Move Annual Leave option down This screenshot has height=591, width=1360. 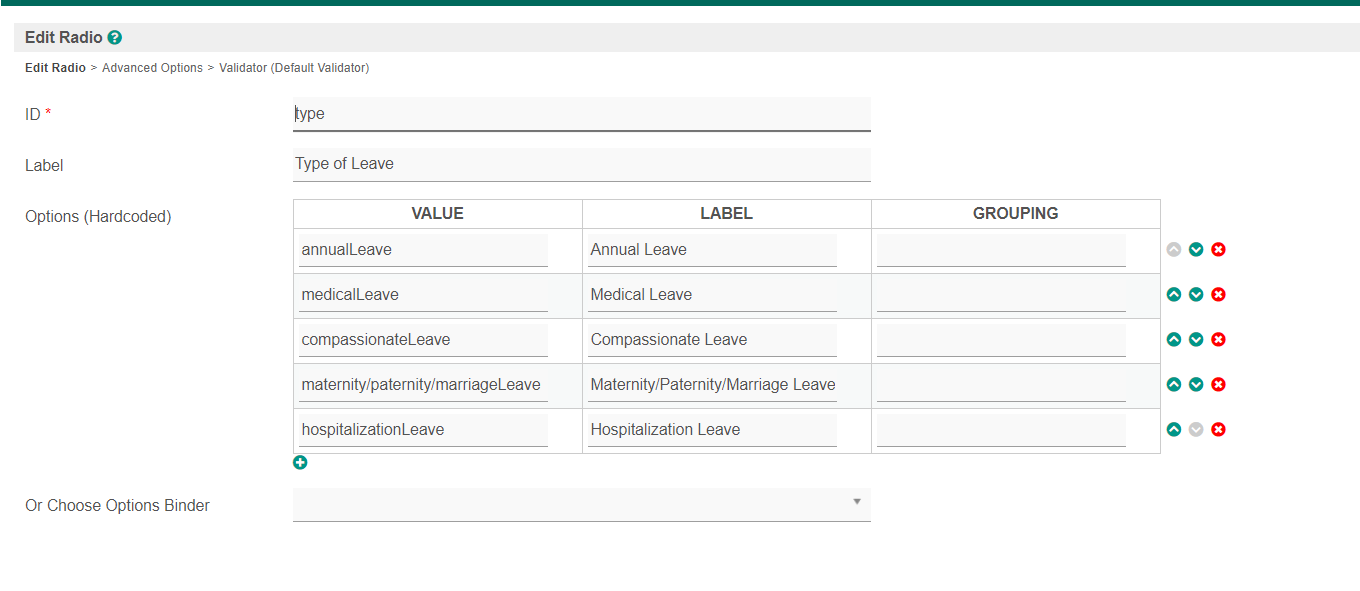(x=1196, y=249)
